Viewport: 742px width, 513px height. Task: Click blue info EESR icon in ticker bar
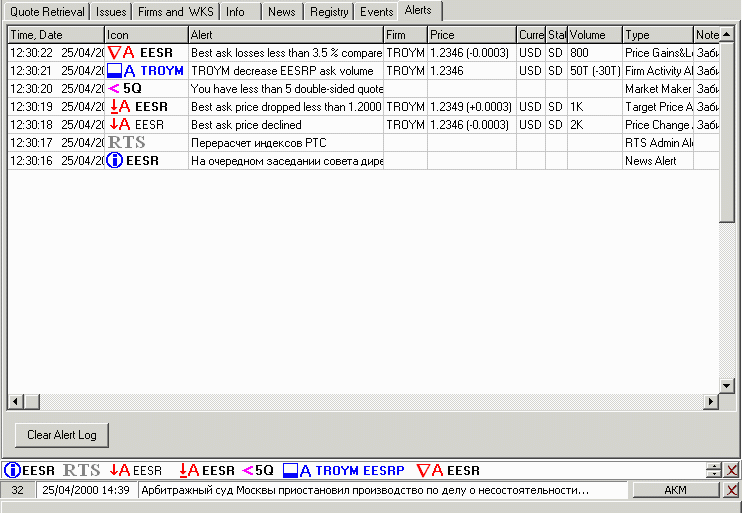29,470
